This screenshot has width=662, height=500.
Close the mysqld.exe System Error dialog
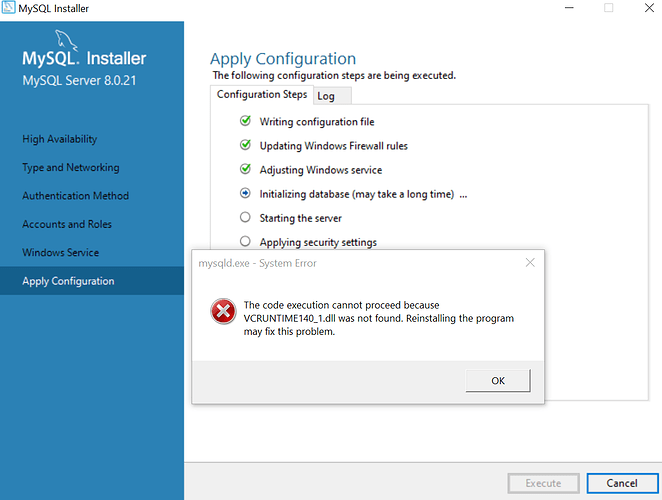[529, 263]
